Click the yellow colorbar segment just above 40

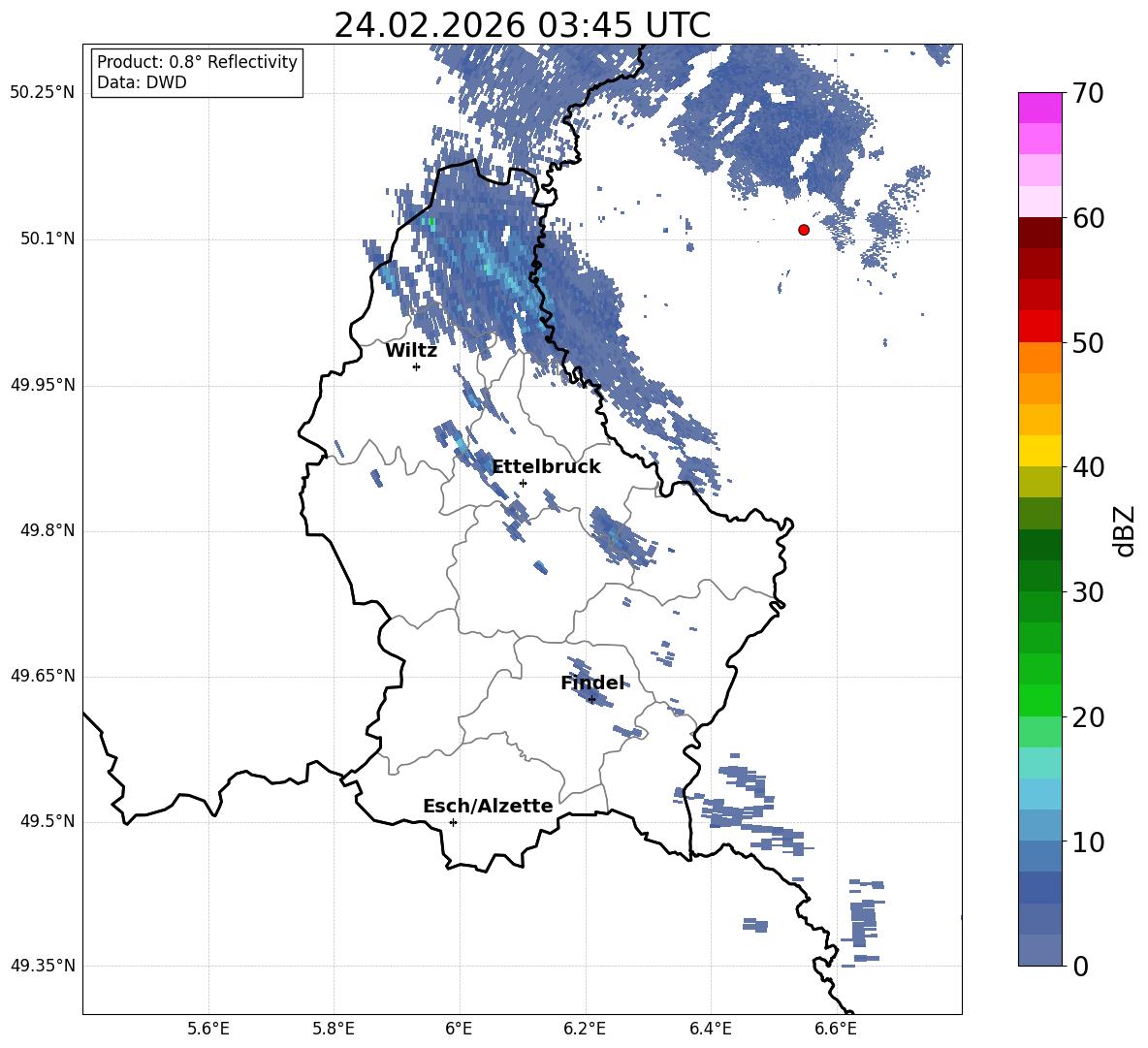point(1039,452)
